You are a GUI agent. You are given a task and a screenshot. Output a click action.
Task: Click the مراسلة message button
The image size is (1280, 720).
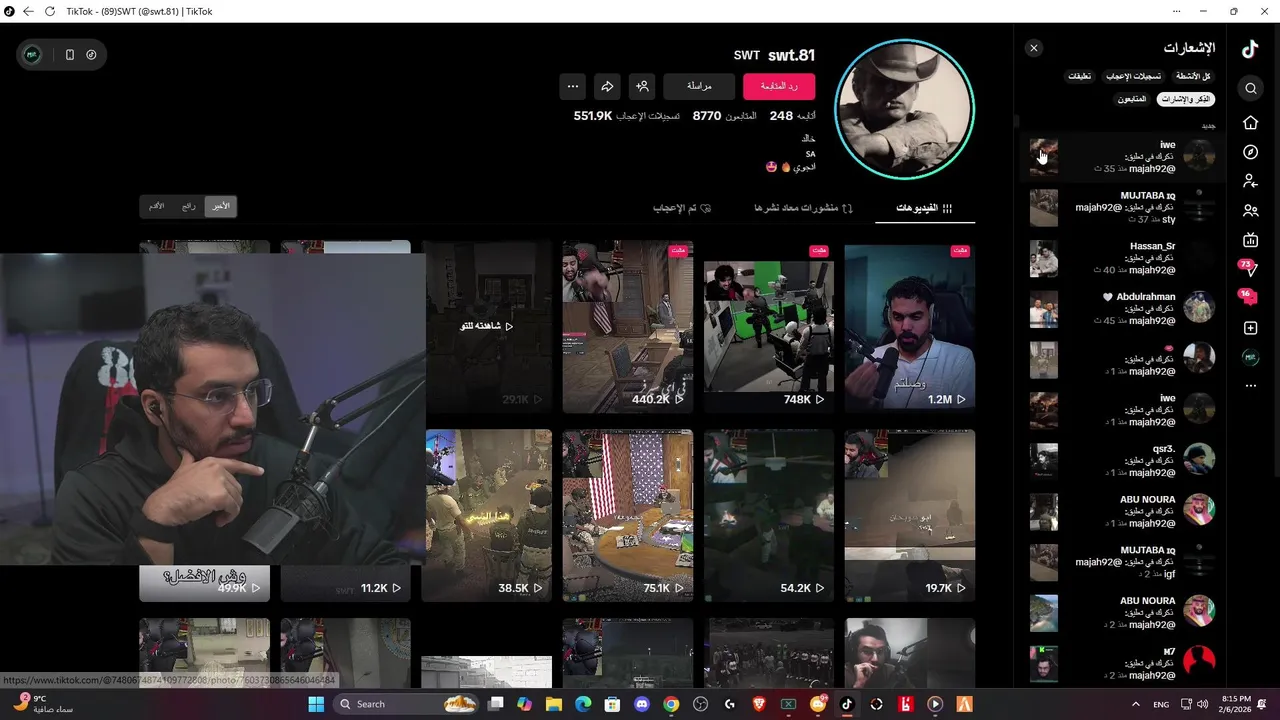coord(699,86)
